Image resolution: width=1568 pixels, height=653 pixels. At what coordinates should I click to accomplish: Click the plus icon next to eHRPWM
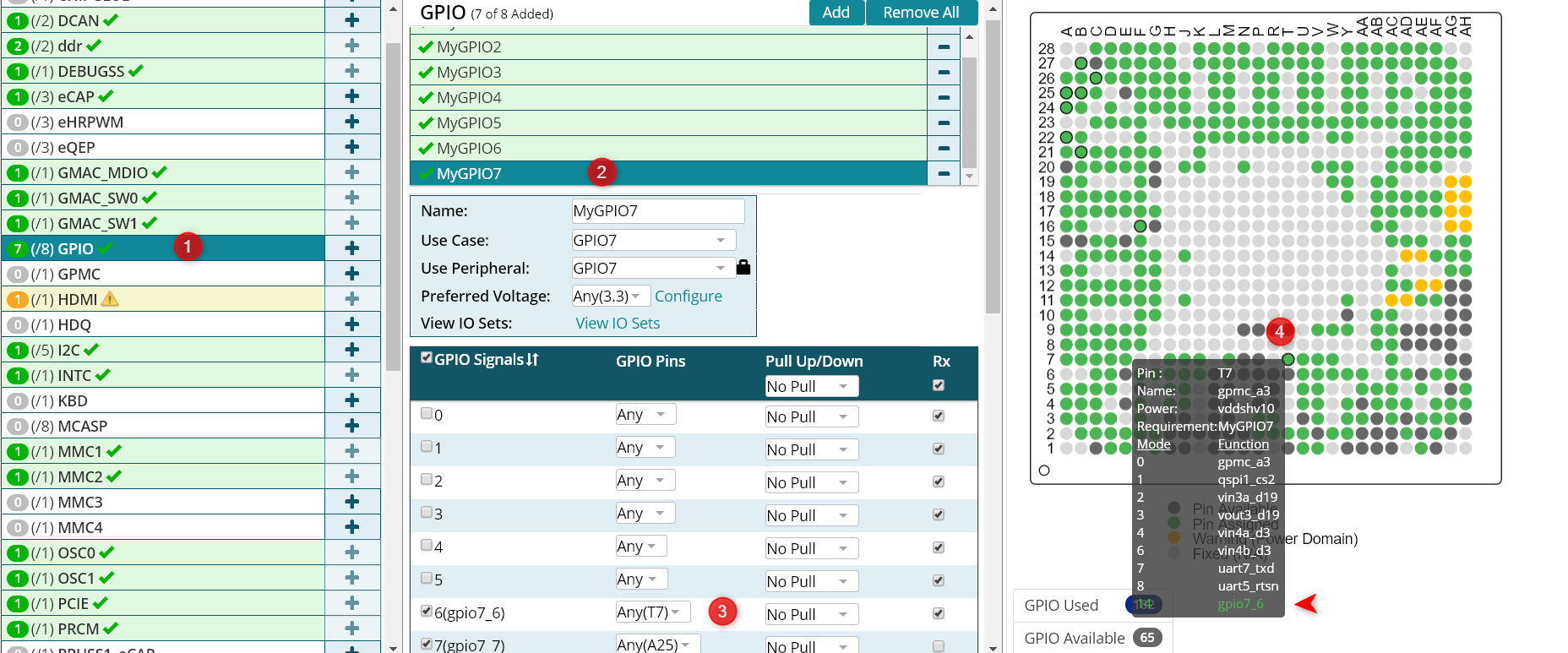[x=352, y=122]
